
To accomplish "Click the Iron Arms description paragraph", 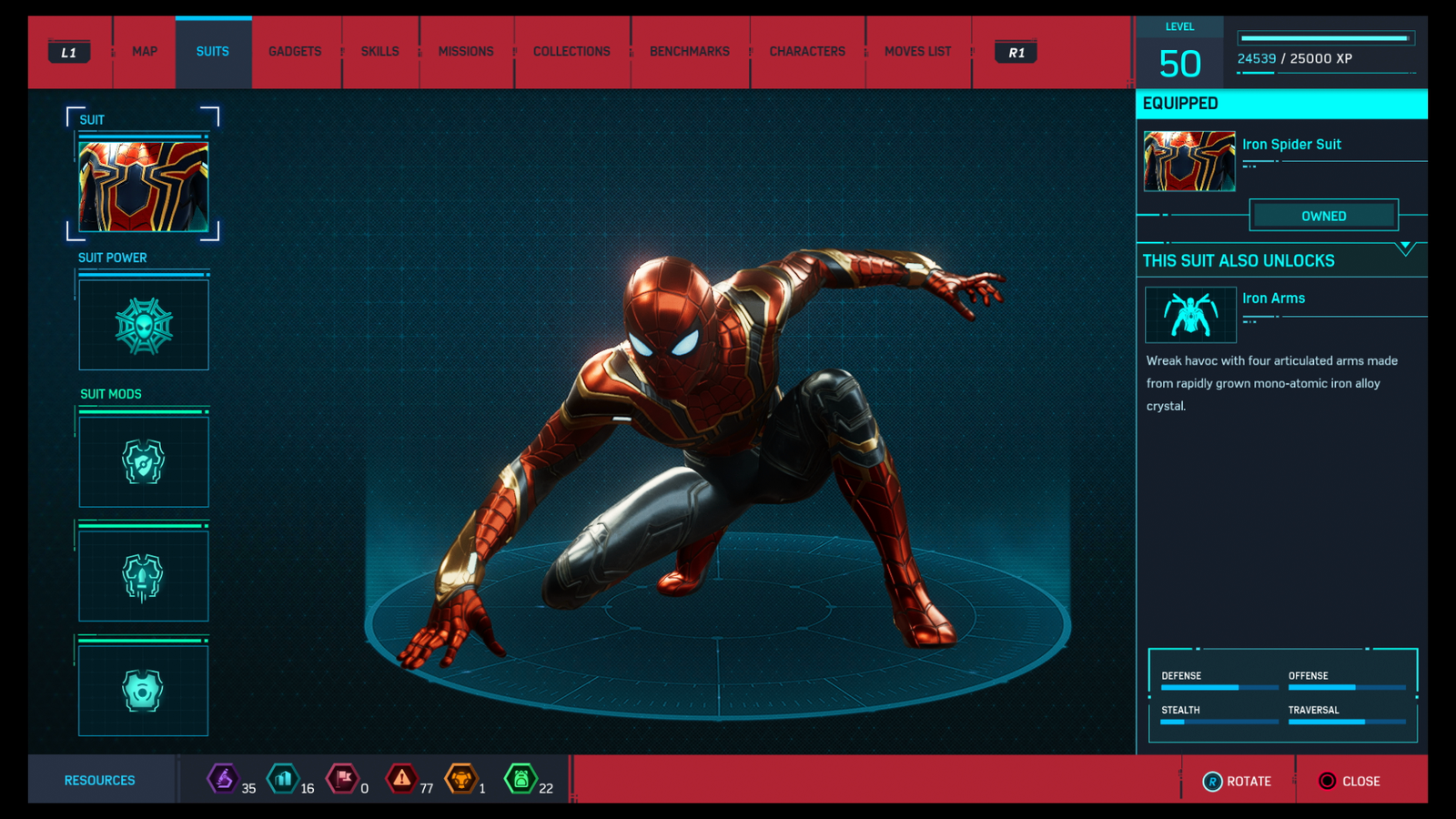I will (x=1272, y=383).
